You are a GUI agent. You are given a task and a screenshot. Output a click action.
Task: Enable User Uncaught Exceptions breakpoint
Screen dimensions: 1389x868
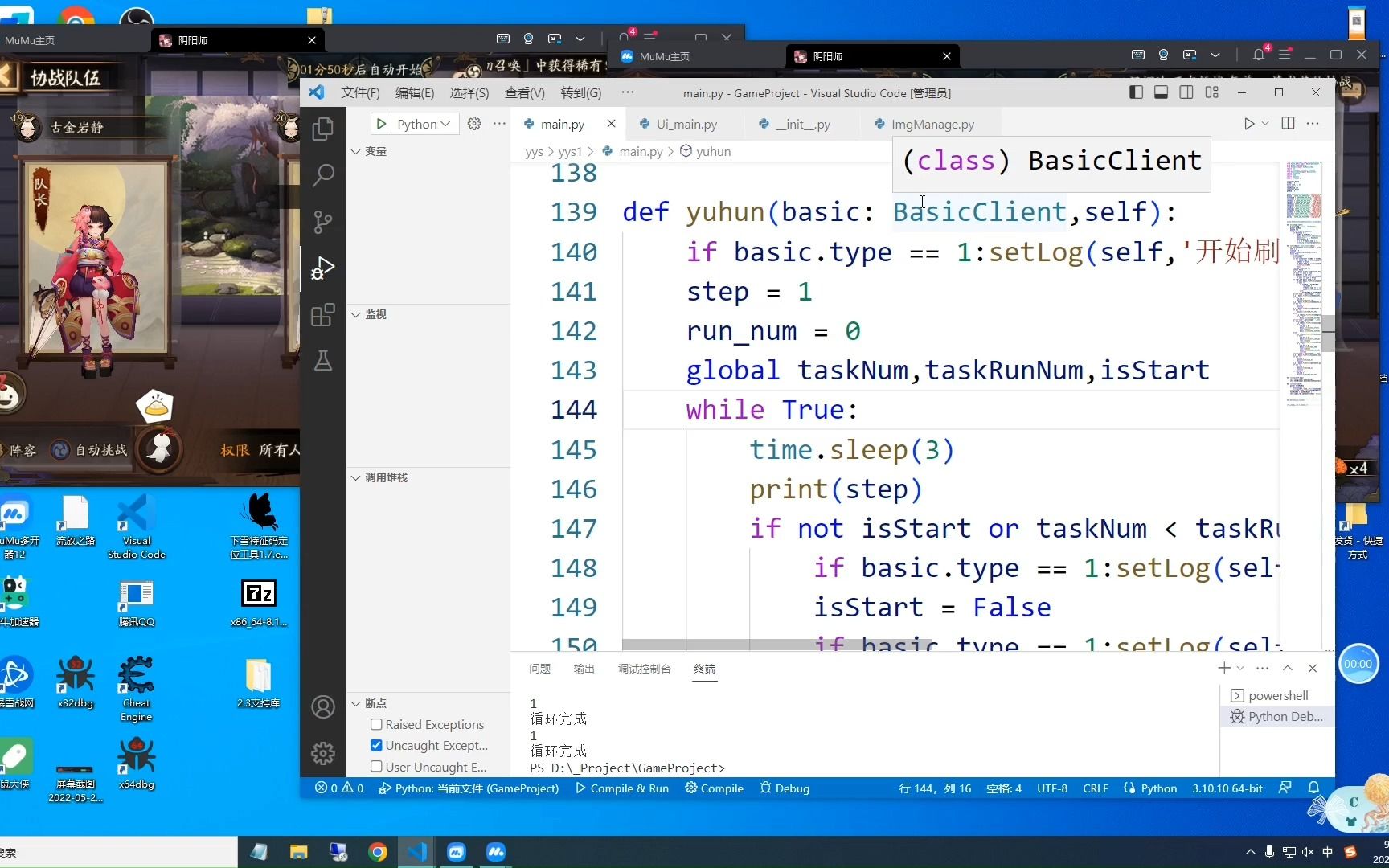pos(375,766)
